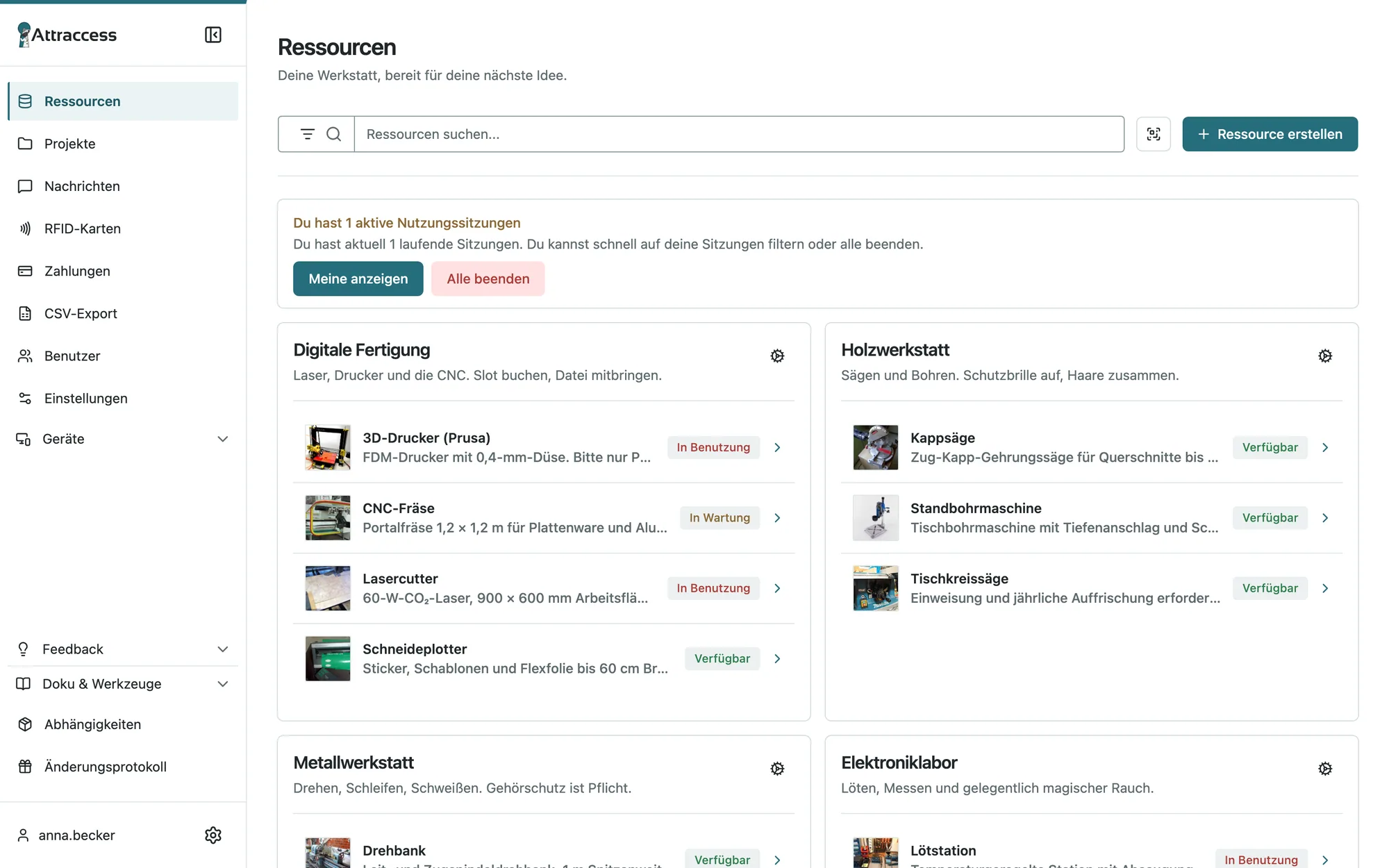The image size is (1389, 868).
Task: Open Elektroniklabor group settings gear
Action: click(x=1325, y=769)
